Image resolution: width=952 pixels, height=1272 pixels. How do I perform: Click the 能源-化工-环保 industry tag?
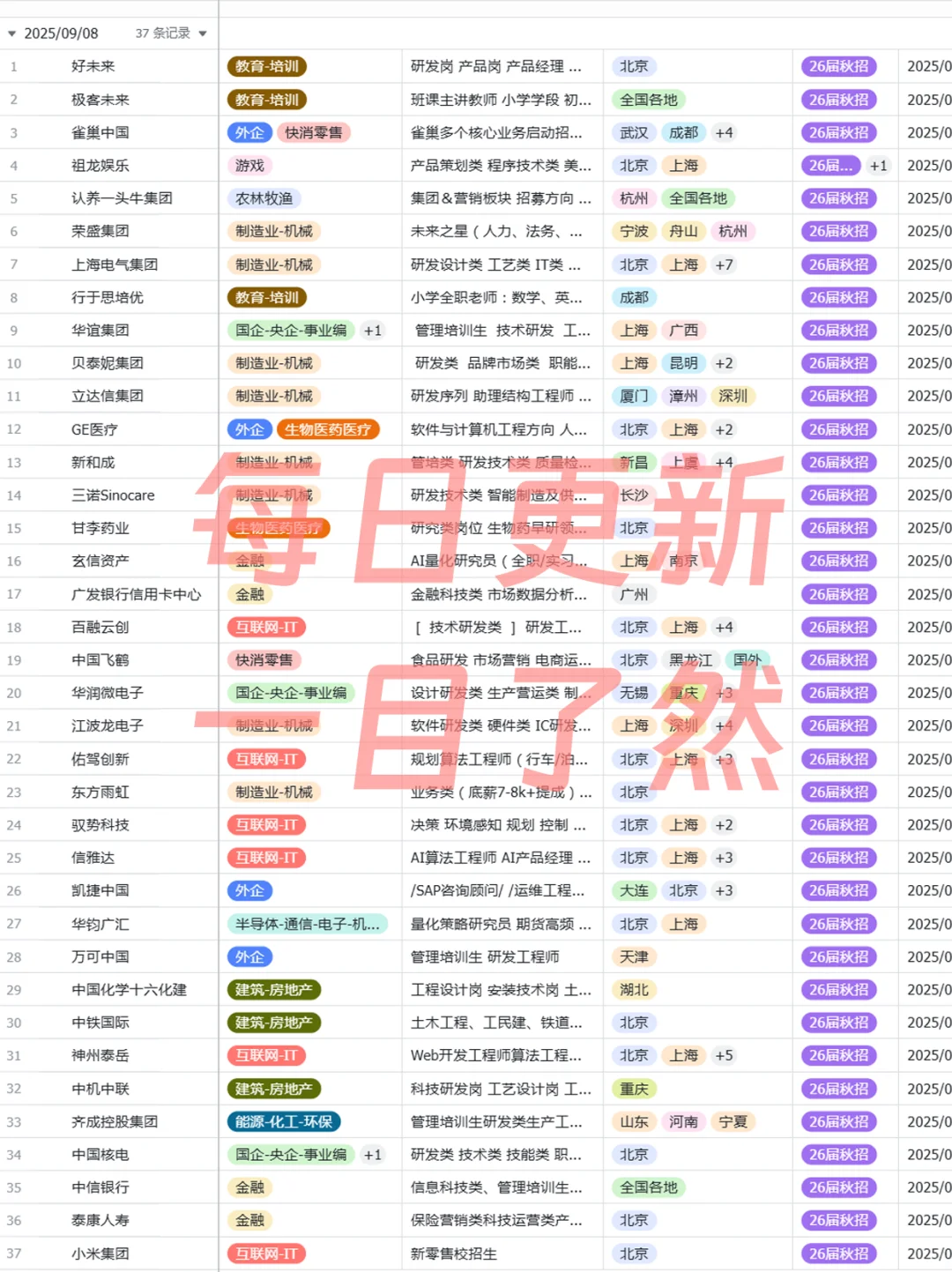(284, 1121)
